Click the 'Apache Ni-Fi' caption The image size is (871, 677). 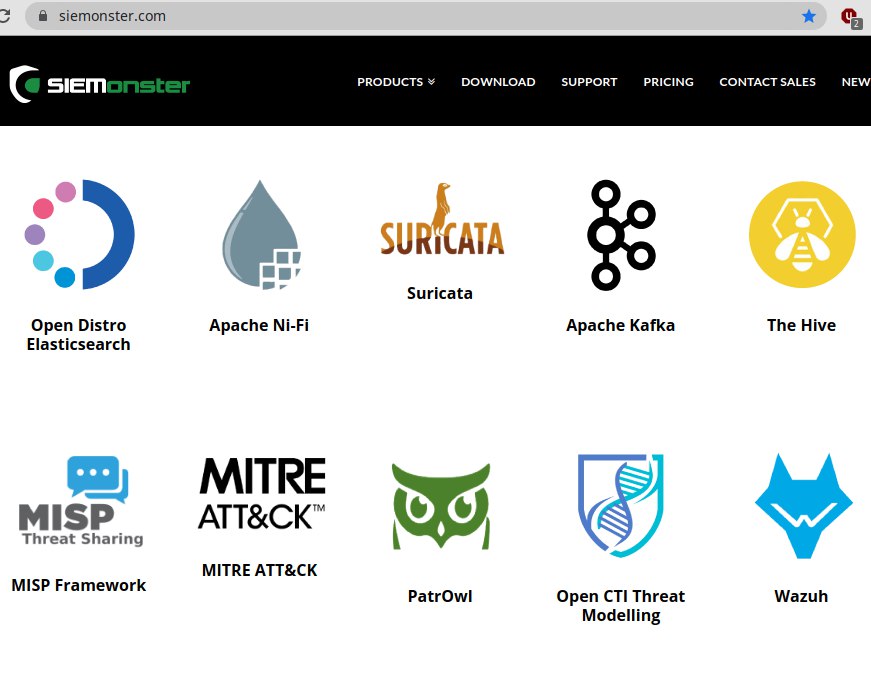(x=259, y=325)
